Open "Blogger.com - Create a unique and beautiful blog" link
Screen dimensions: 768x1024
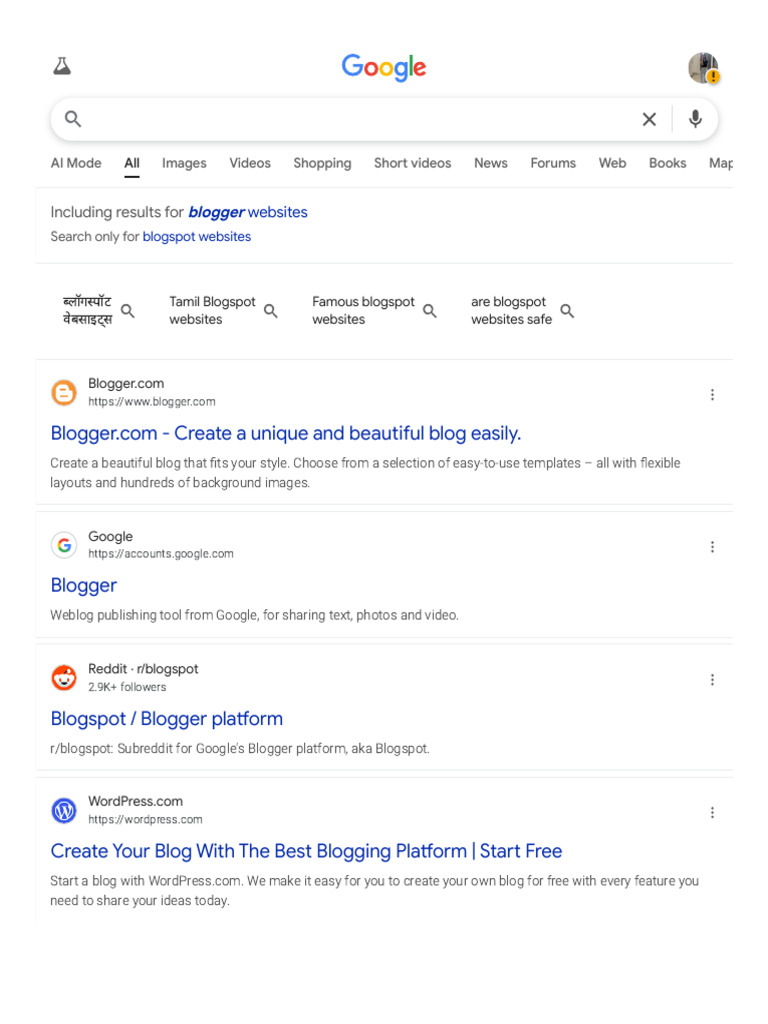286,433
